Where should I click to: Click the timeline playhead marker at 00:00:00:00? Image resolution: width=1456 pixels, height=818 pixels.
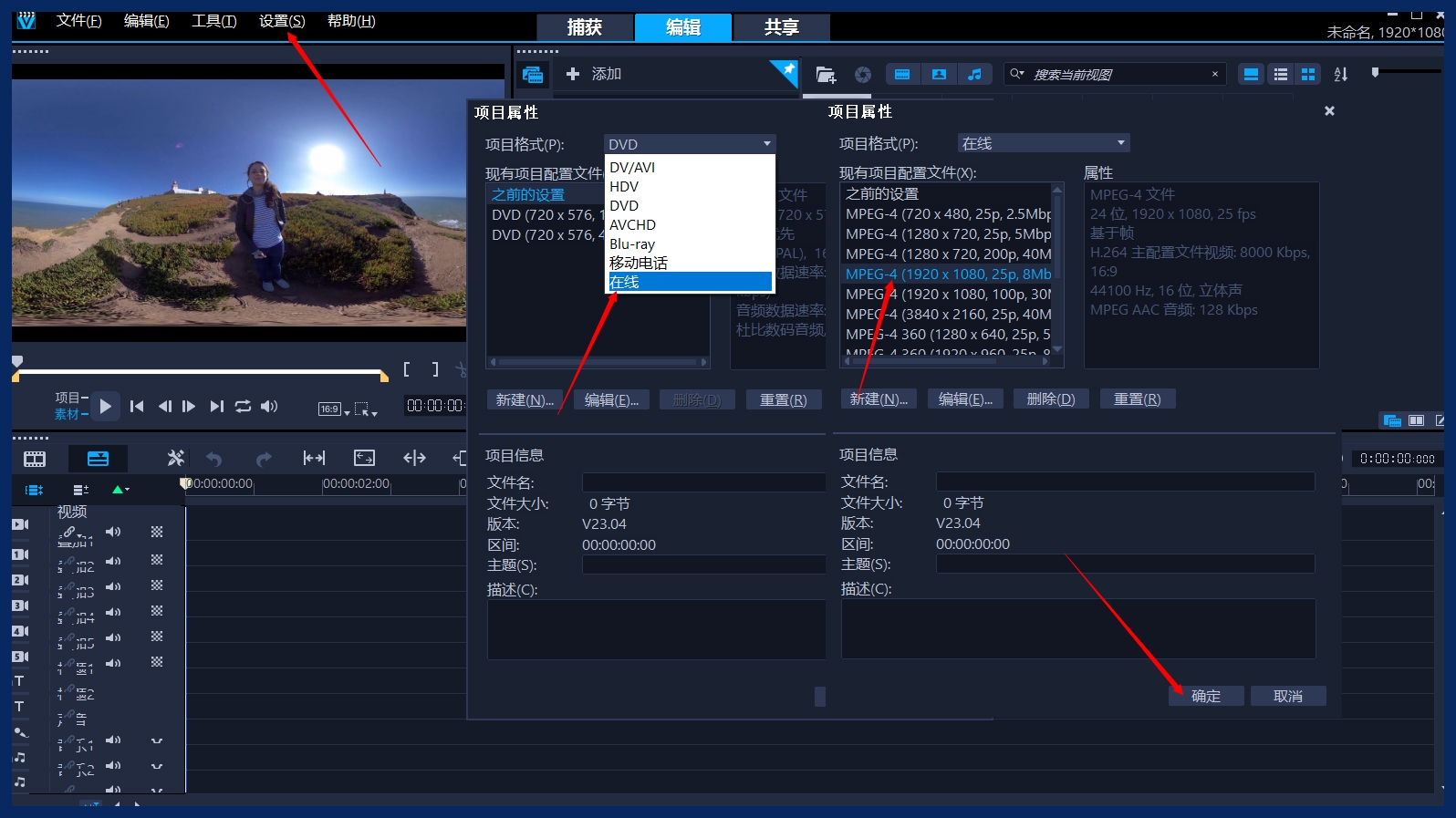pos(185,482)
